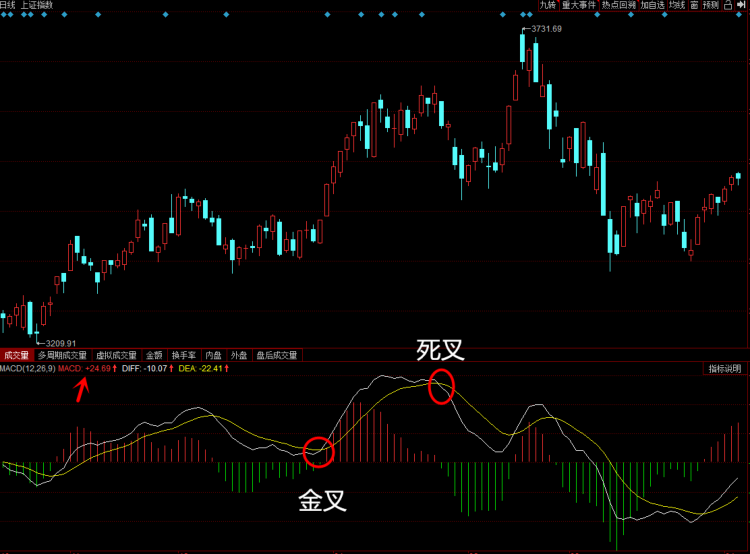The width and height of the screenshot is (750, 554).
Task: Open the 盘后成交量 tab
Action: click(277, 355)
